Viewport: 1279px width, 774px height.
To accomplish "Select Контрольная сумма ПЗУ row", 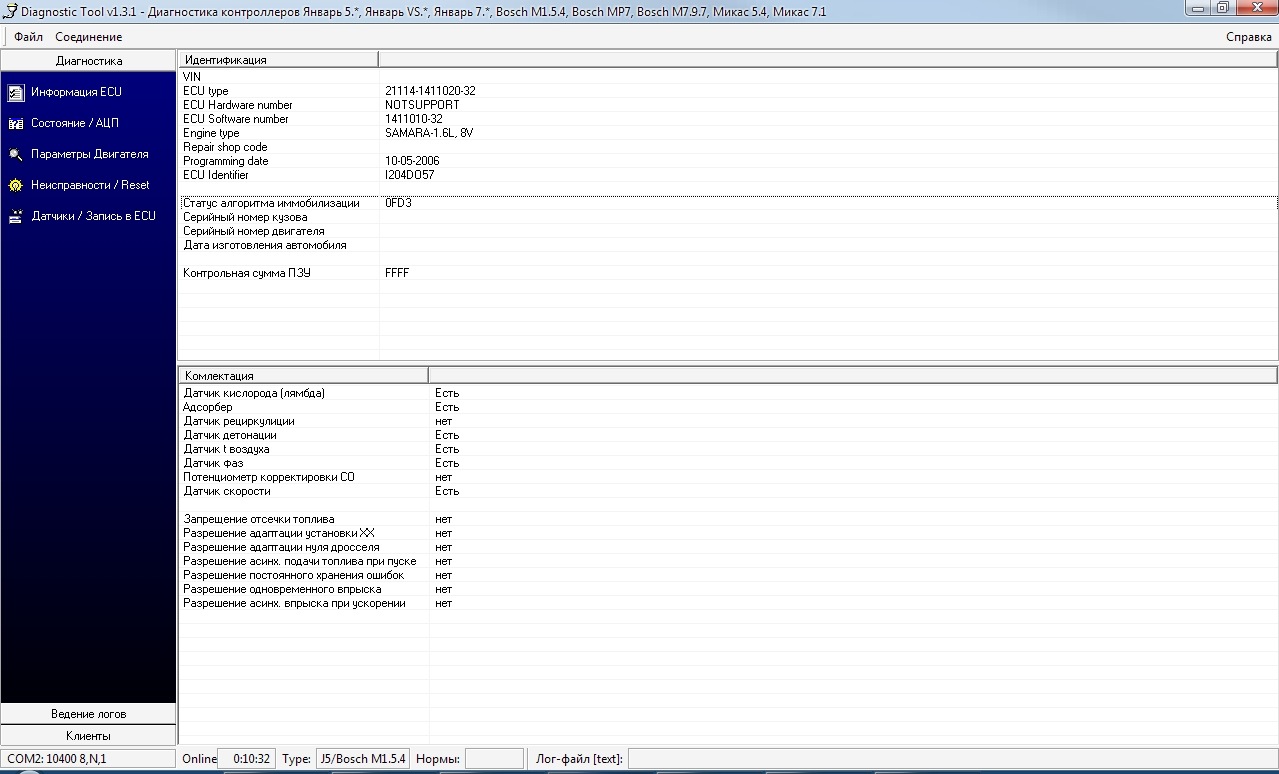I will tap(728, 273).
